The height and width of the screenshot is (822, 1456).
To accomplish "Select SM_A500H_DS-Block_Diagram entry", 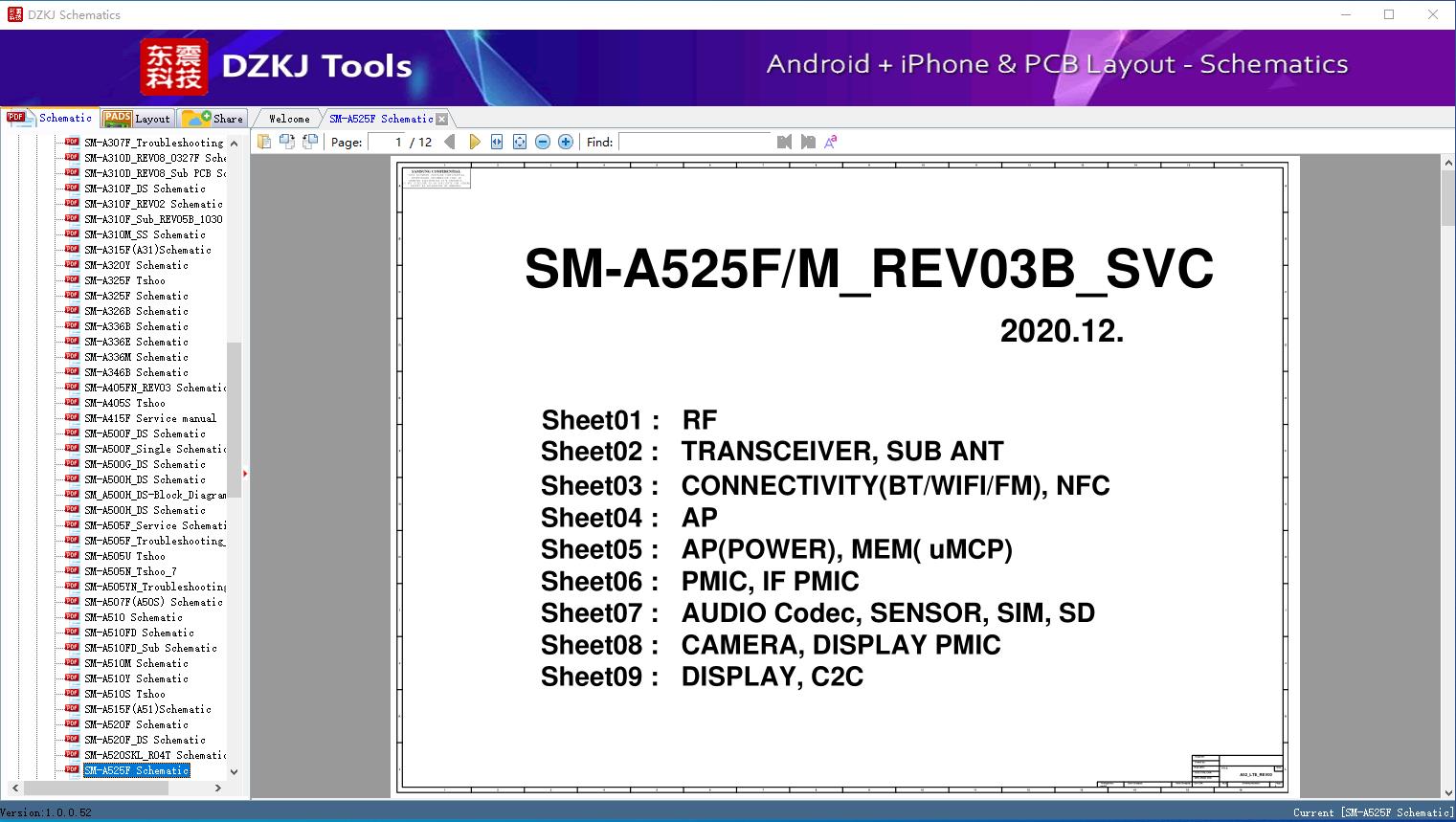I will click(155, 495).
